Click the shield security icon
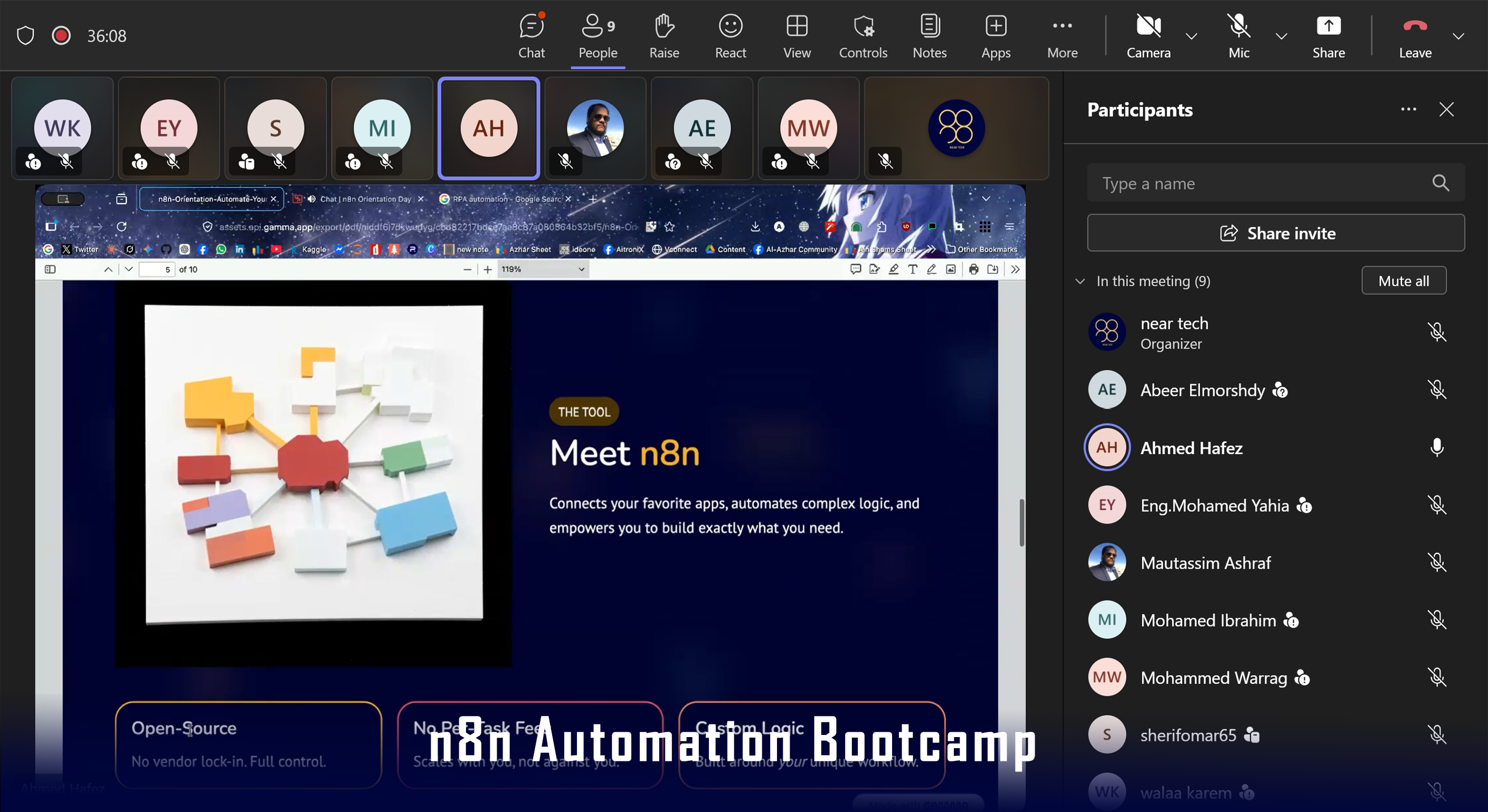This screenshot has width=1488, height=812. point(25,36)
